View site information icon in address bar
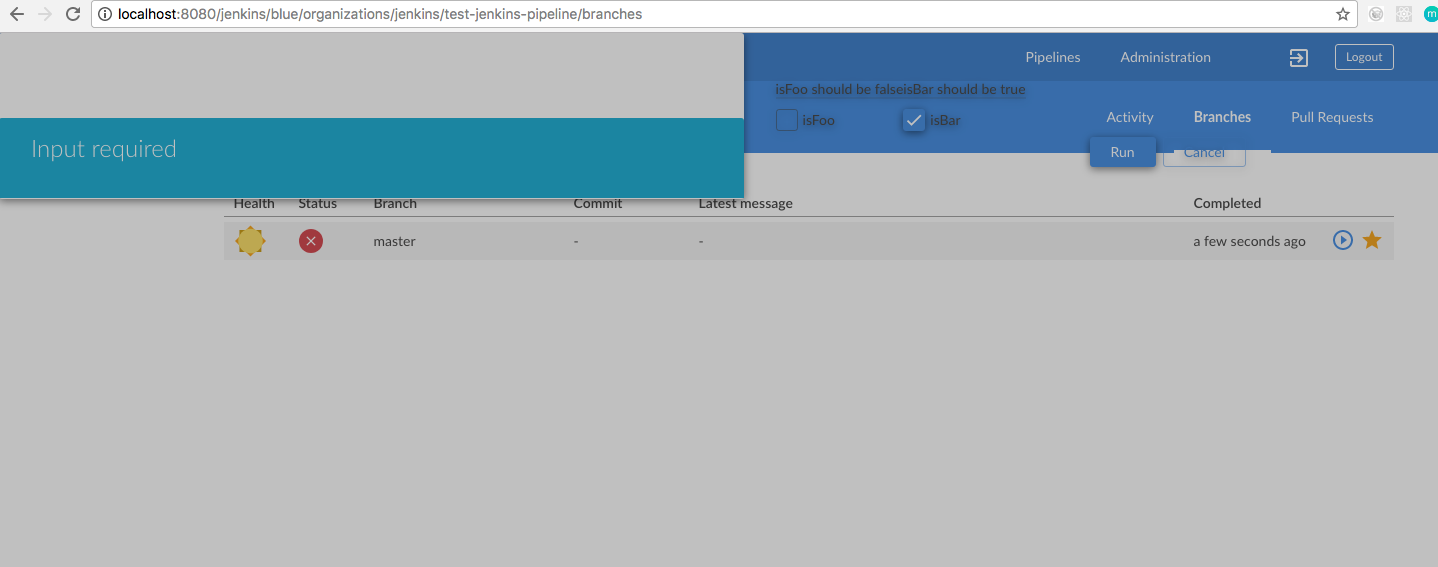The image size is (1438, 567). click(105, 14)
